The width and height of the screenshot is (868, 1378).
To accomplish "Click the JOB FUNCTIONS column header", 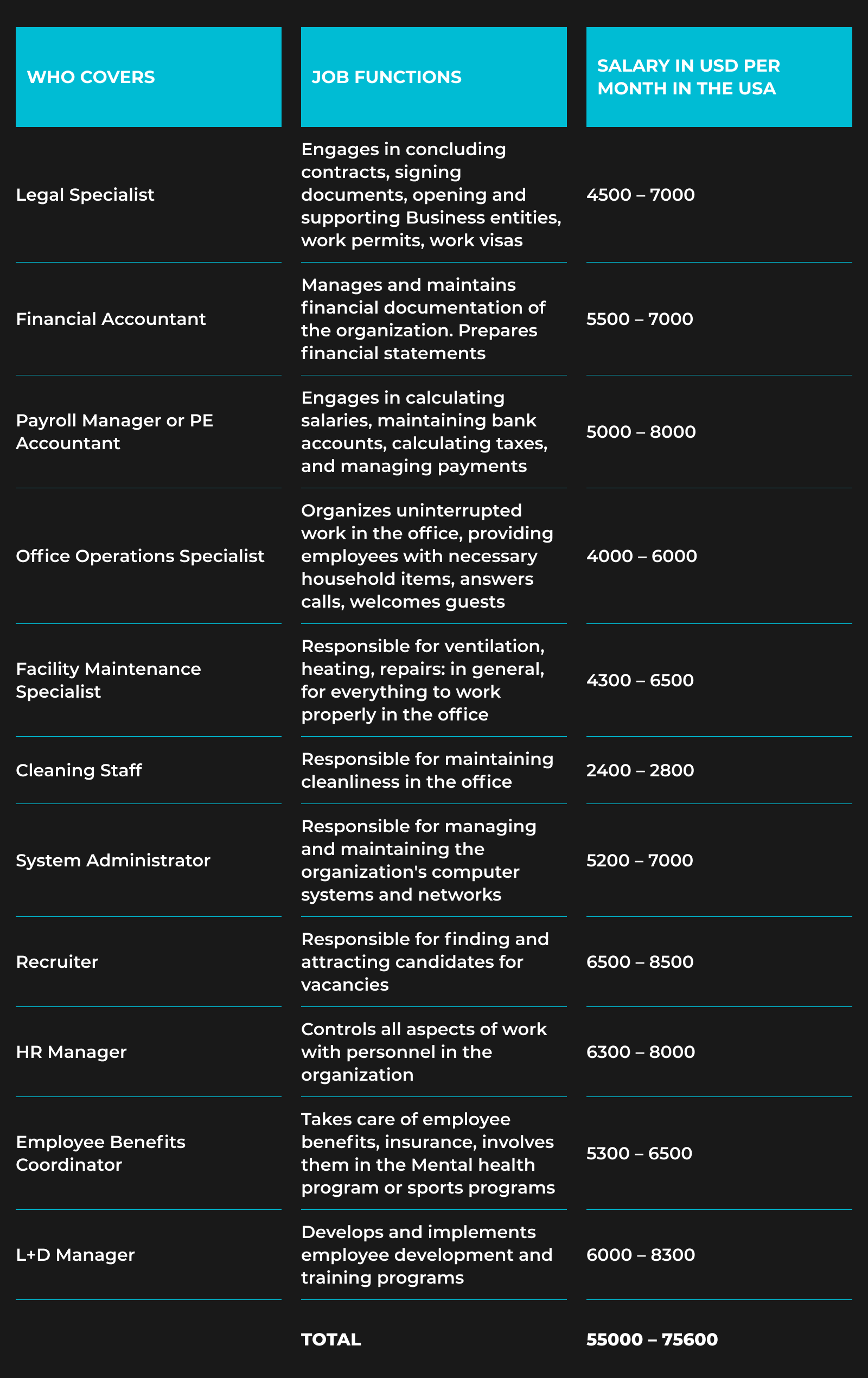I will tap(386, 77).
